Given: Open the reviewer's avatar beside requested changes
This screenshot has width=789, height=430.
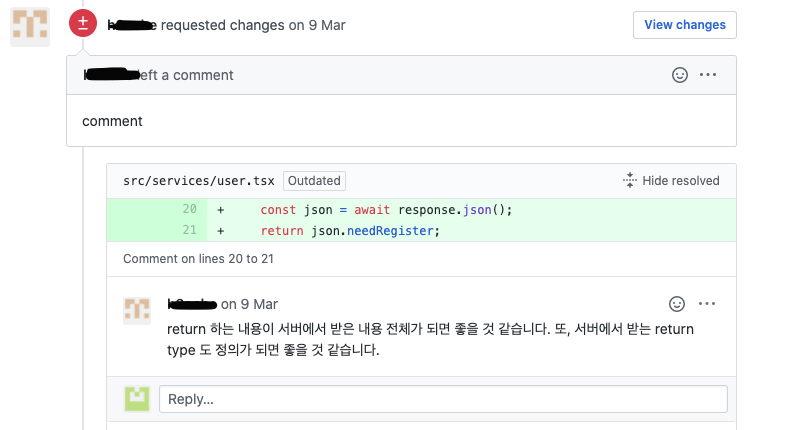Looking at the screenshot, I should pyautogui.click(x=30, y=26).
